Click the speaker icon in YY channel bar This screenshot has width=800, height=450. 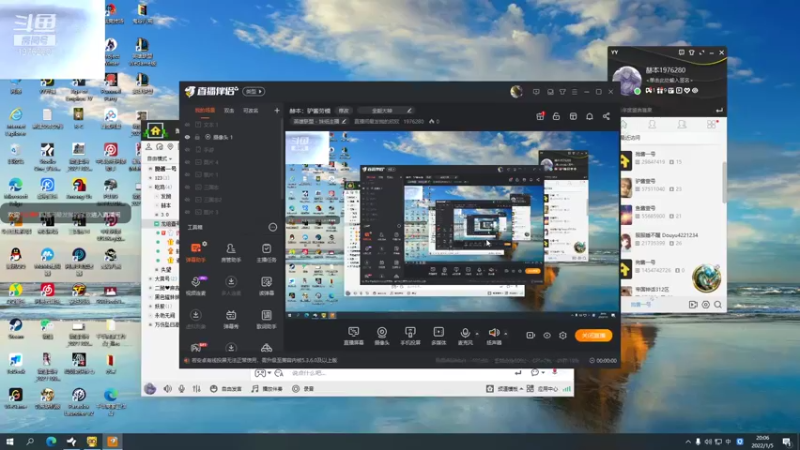point(167,389)
